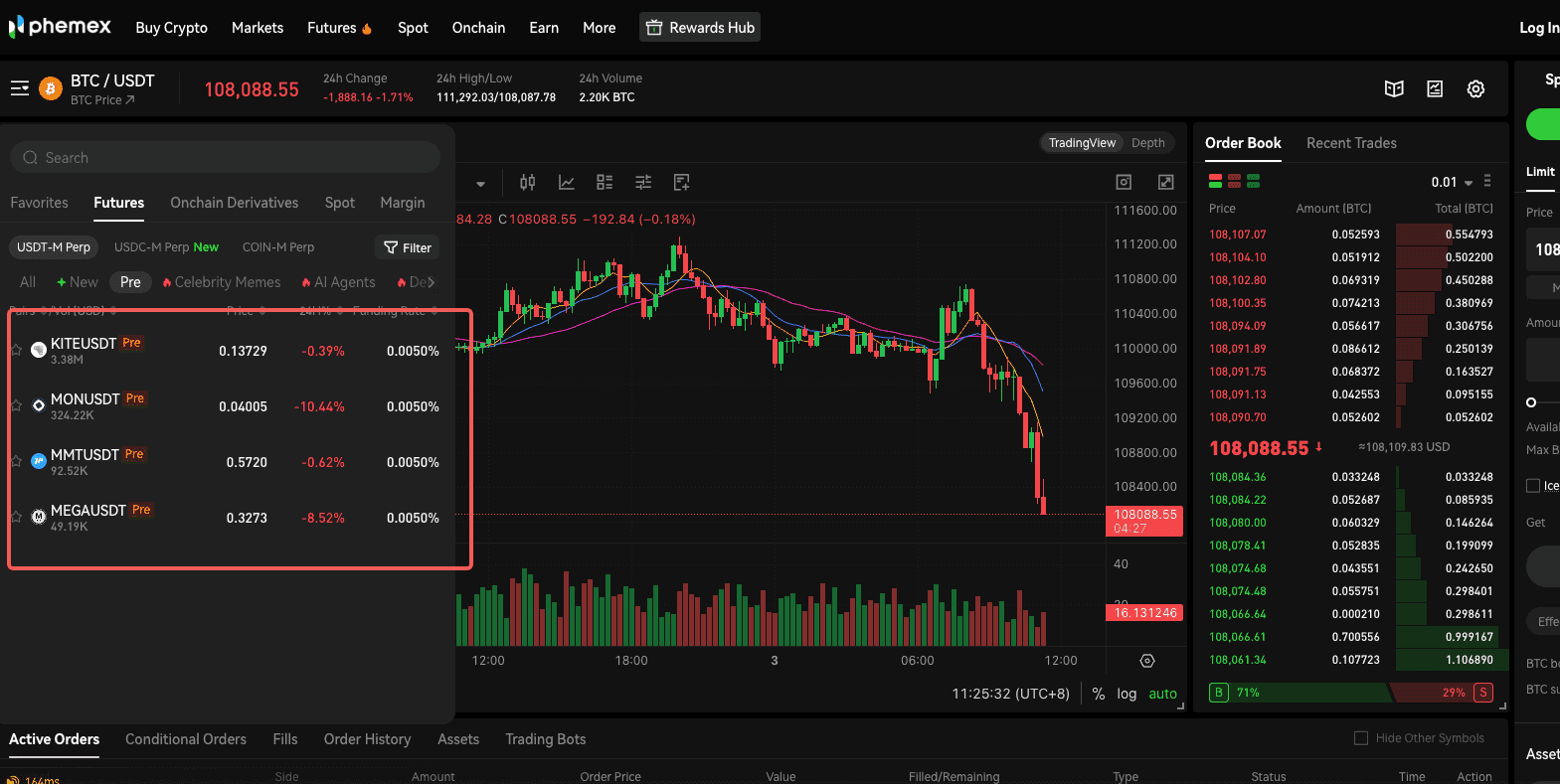Open the Filter options for pairs
This screenshot has height=784, width=1560.
(408, 247)
